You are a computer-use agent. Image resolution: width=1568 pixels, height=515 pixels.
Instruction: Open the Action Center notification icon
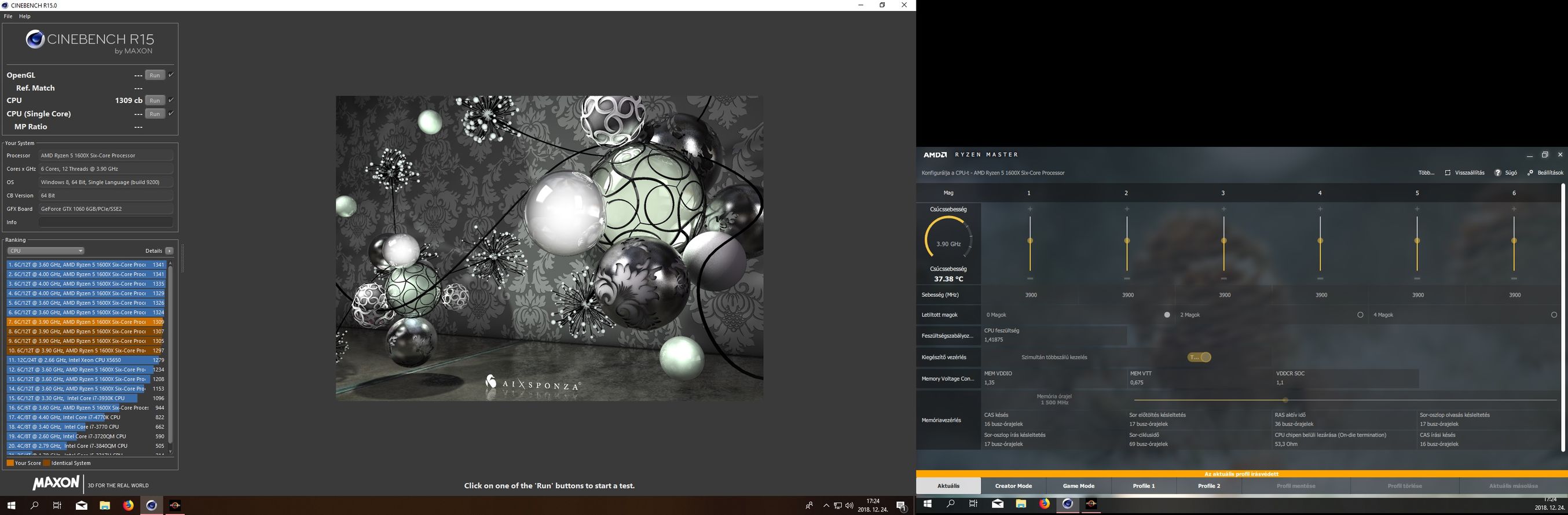tap(902, 505)
